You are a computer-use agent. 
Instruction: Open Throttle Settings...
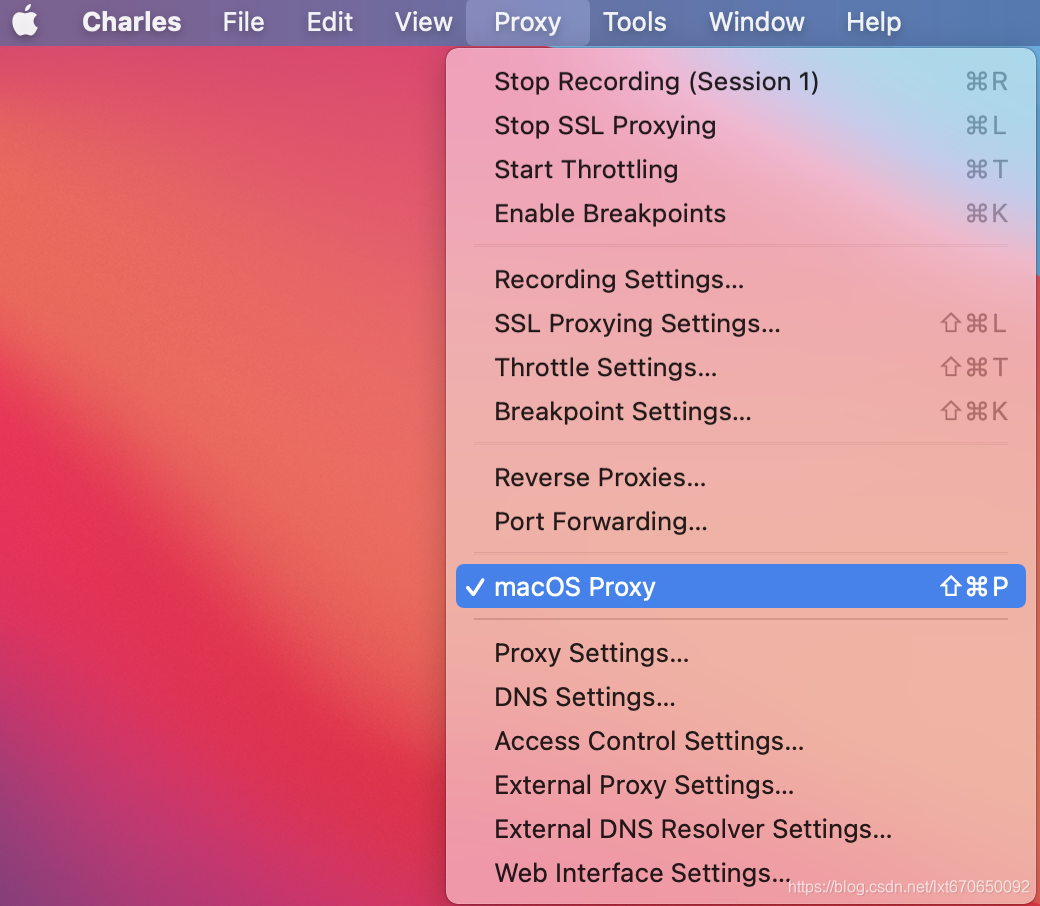click(x=741, y=367)
